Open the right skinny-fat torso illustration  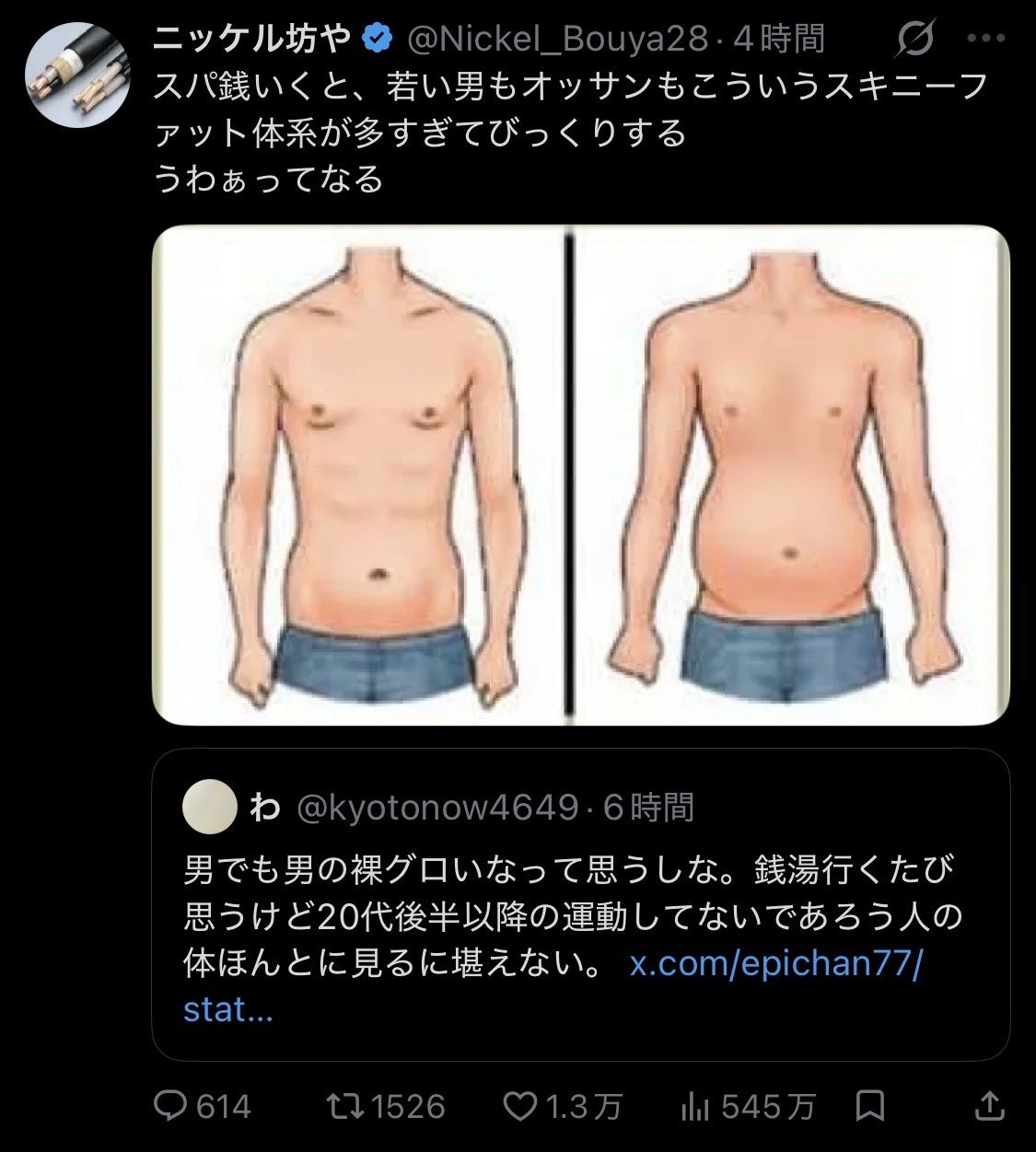tap(792, 475)
